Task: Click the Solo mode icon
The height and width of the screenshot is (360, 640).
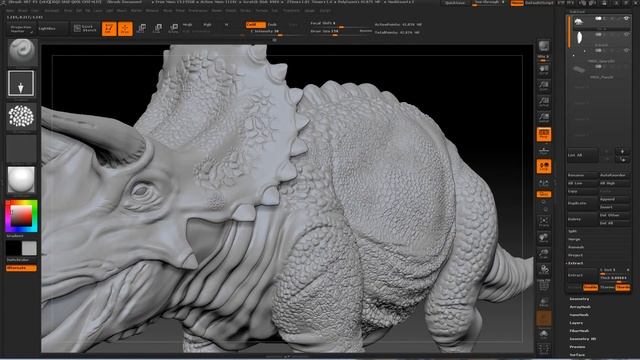Action: [x=544, y=334]
